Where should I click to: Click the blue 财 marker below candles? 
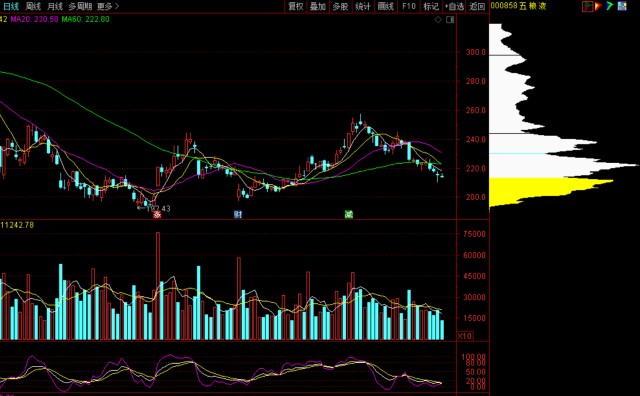(x=238, y=214)
